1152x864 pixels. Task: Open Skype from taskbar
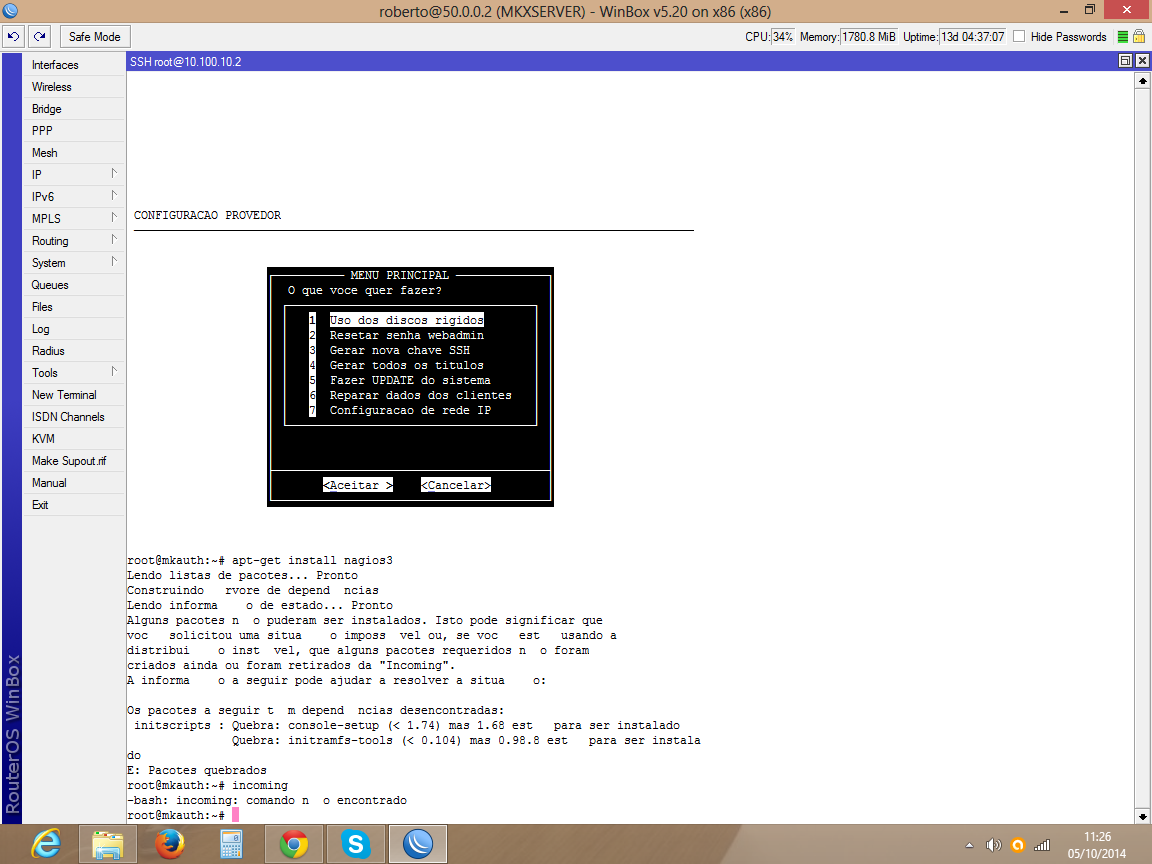[x=356, y=845]
